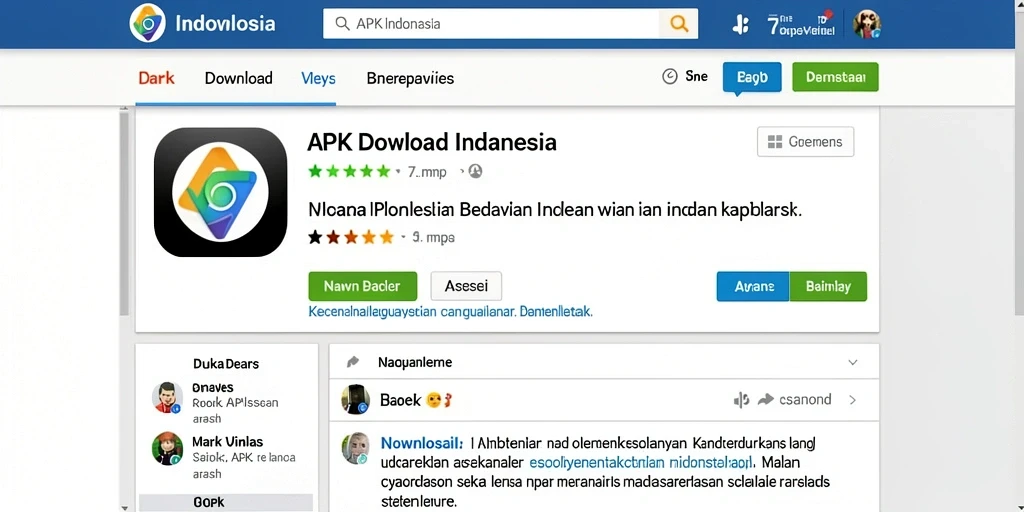Open the Bnerepaviies tab
The image size is (1024, 512).
point(410,78)
